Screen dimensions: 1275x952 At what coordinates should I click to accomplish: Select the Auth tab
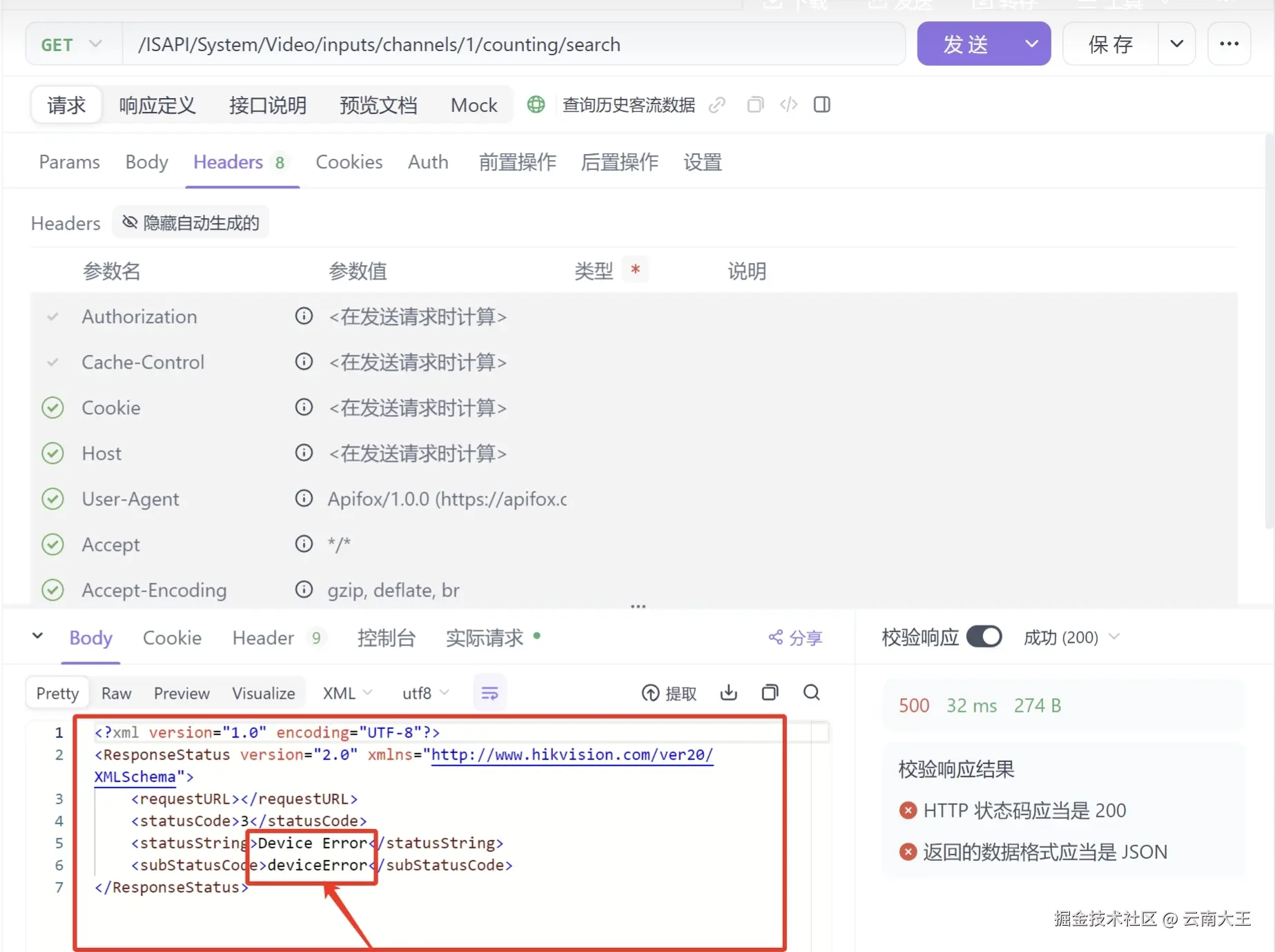tap(428, 162)
